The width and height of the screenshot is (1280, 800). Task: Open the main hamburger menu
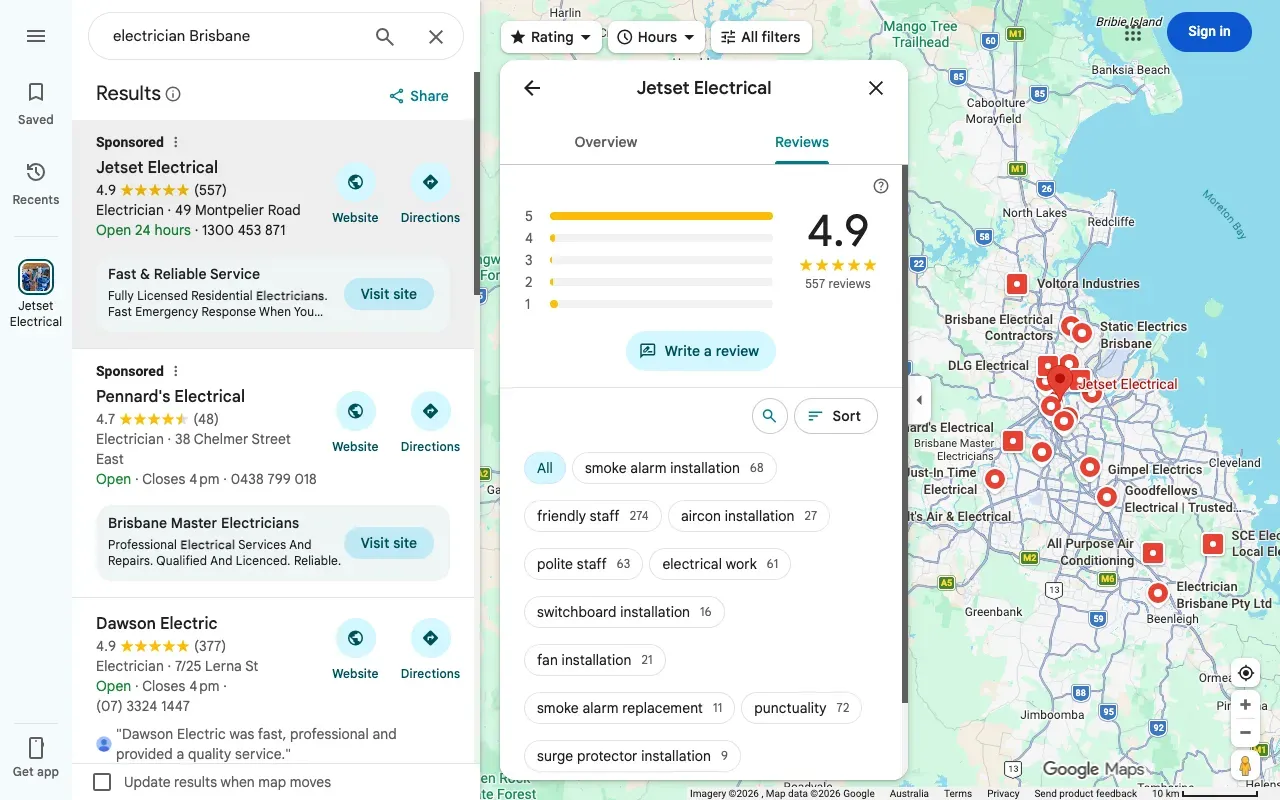pyautogui.click(x=36, y=36)
